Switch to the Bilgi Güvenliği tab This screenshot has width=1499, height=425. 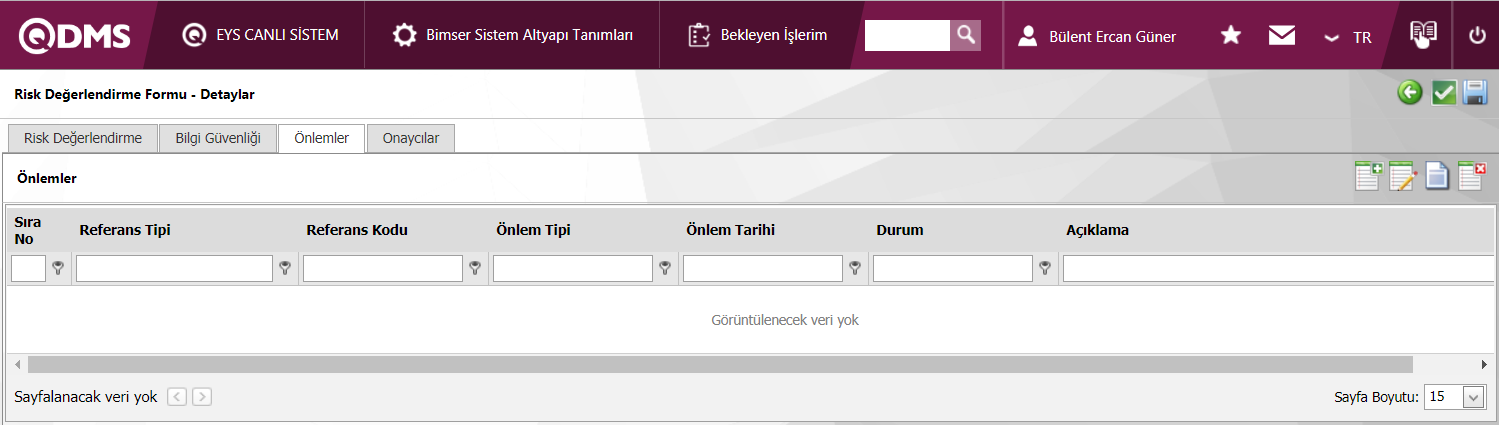218,138
